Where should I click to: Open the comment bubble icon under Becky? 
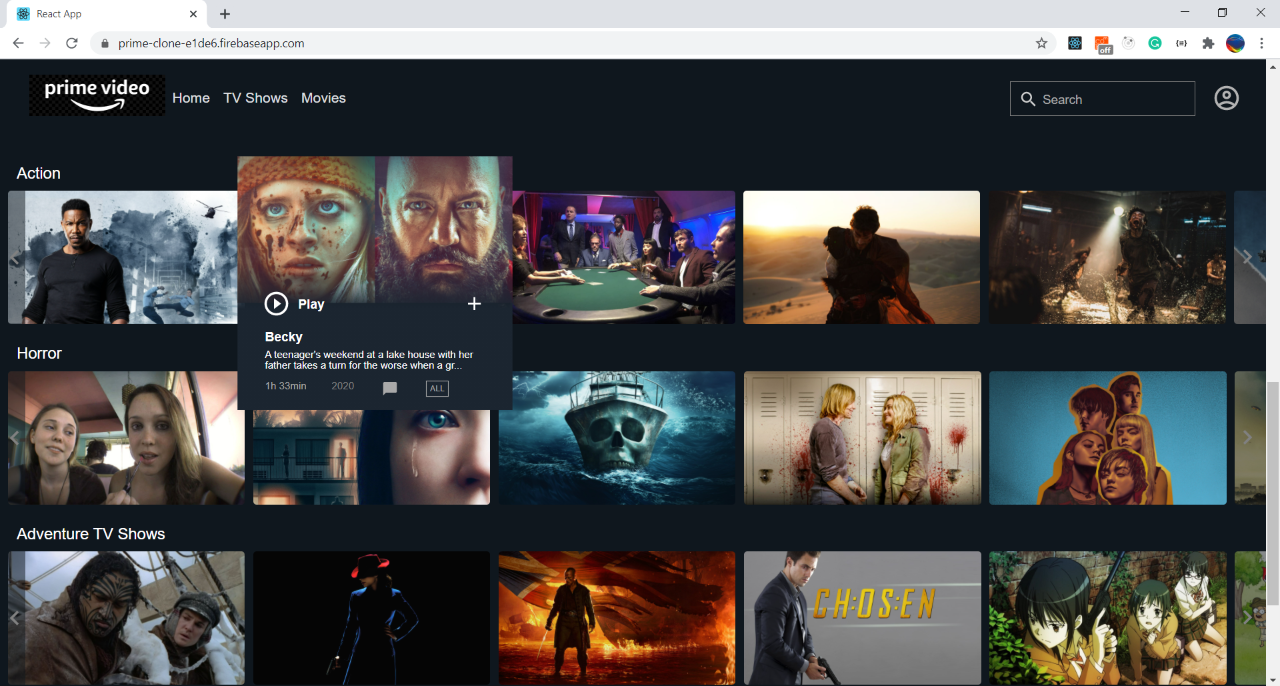pyautogui.click(x=390, y=388)
